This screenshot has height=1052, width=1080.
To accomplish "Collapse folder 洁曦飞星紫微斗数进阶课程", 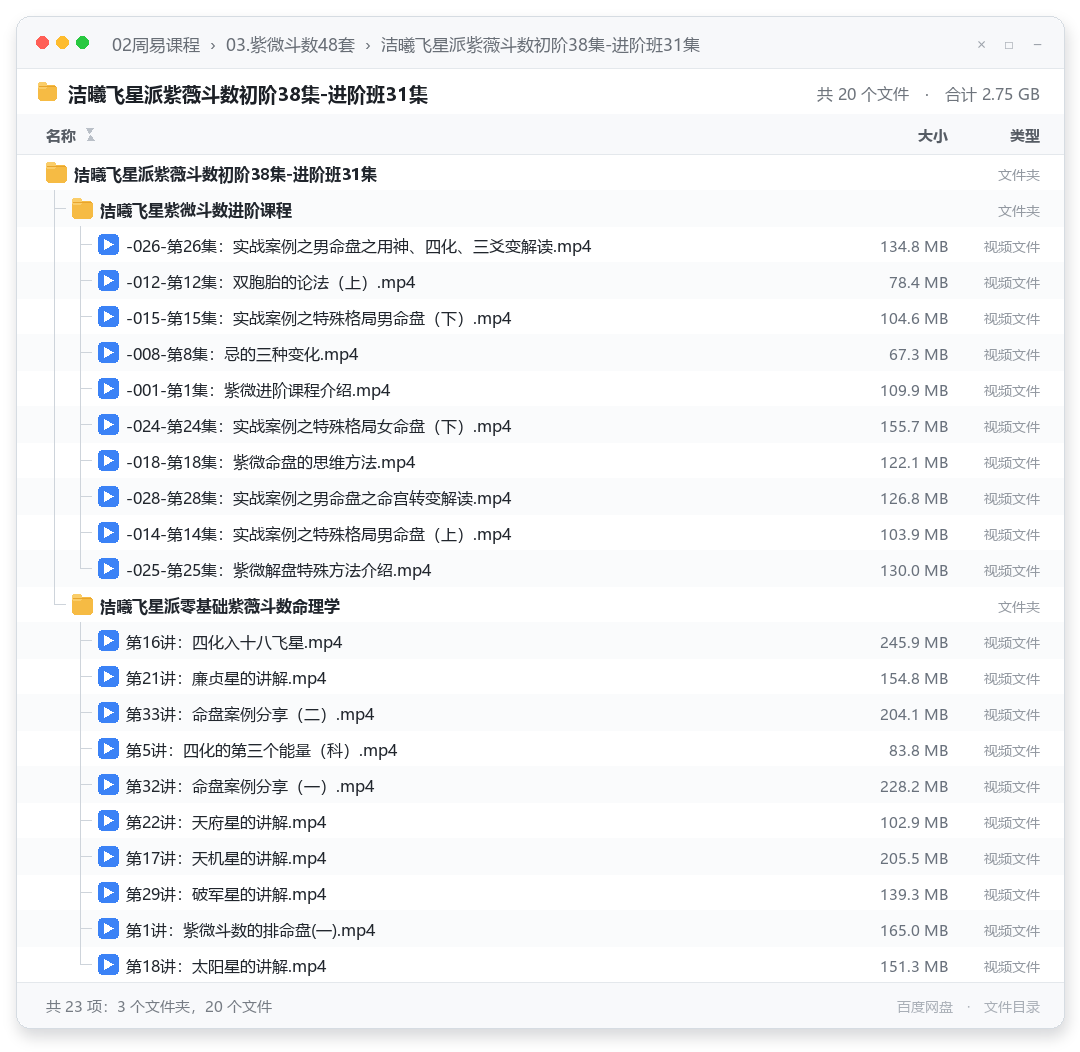I will point(196,210).
